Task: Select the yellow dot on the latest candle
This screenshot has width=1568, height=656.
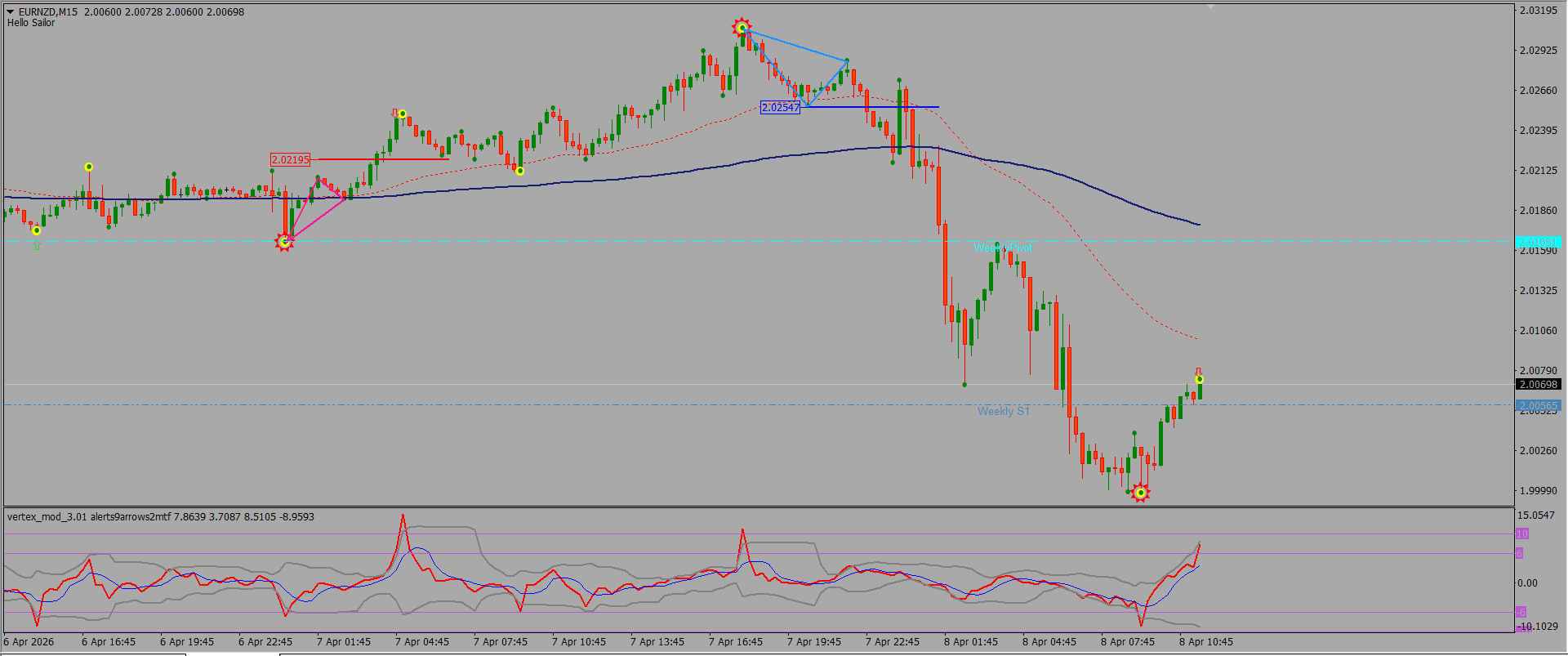Action: coord(1199,380)
